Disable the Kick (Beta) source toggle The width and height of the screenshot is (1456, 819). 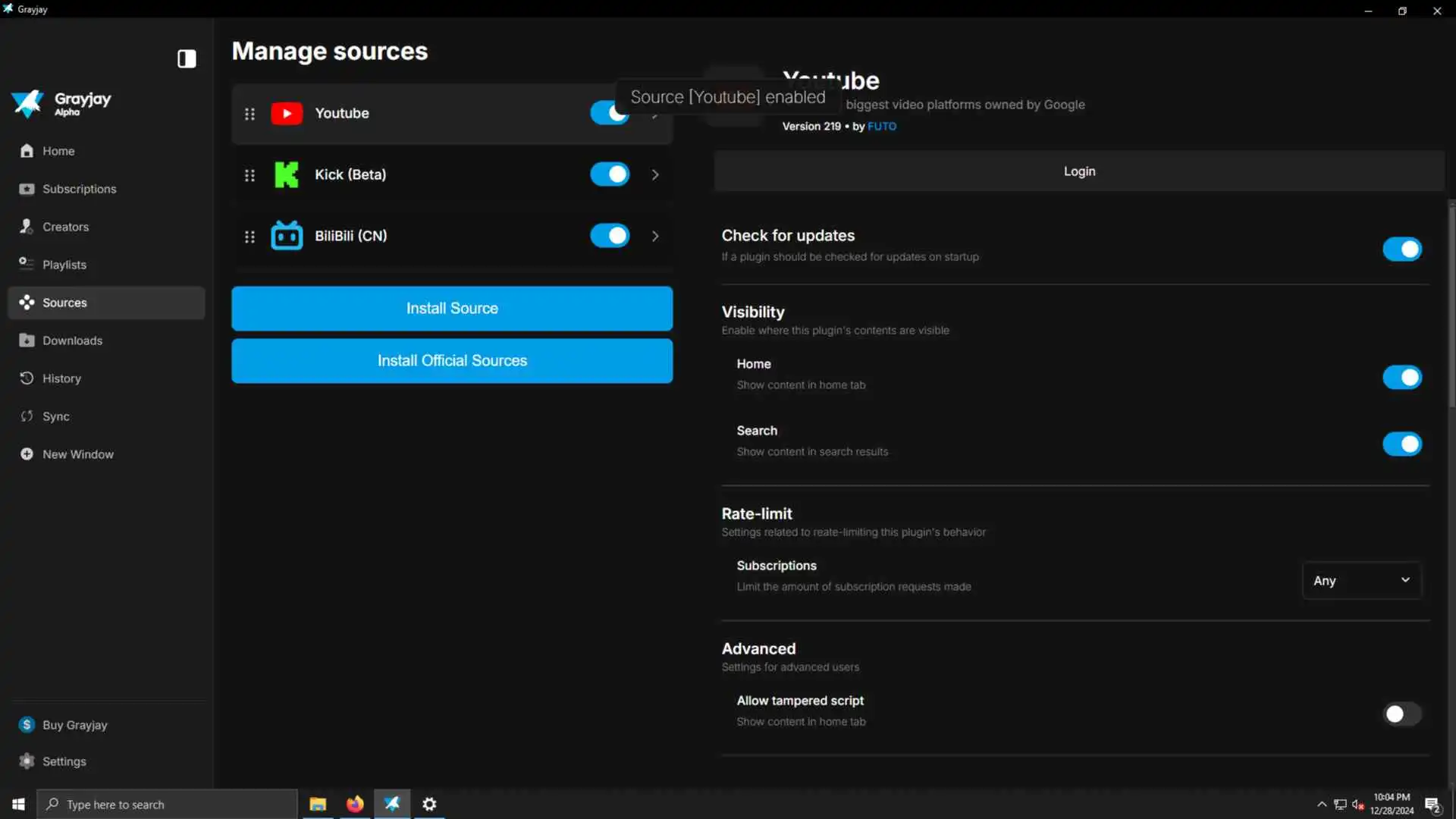pos(610,174)
